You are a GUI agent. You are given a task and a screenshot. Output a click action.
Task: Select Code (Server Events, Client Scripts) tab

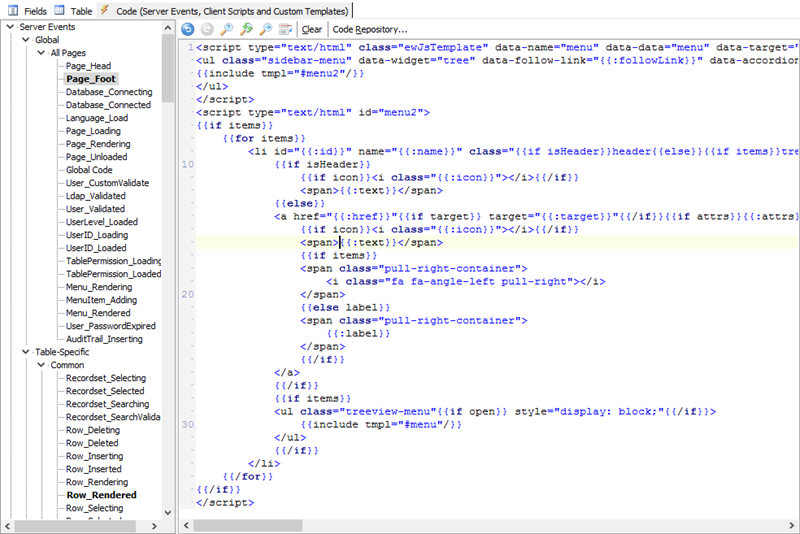coord(232,11)
